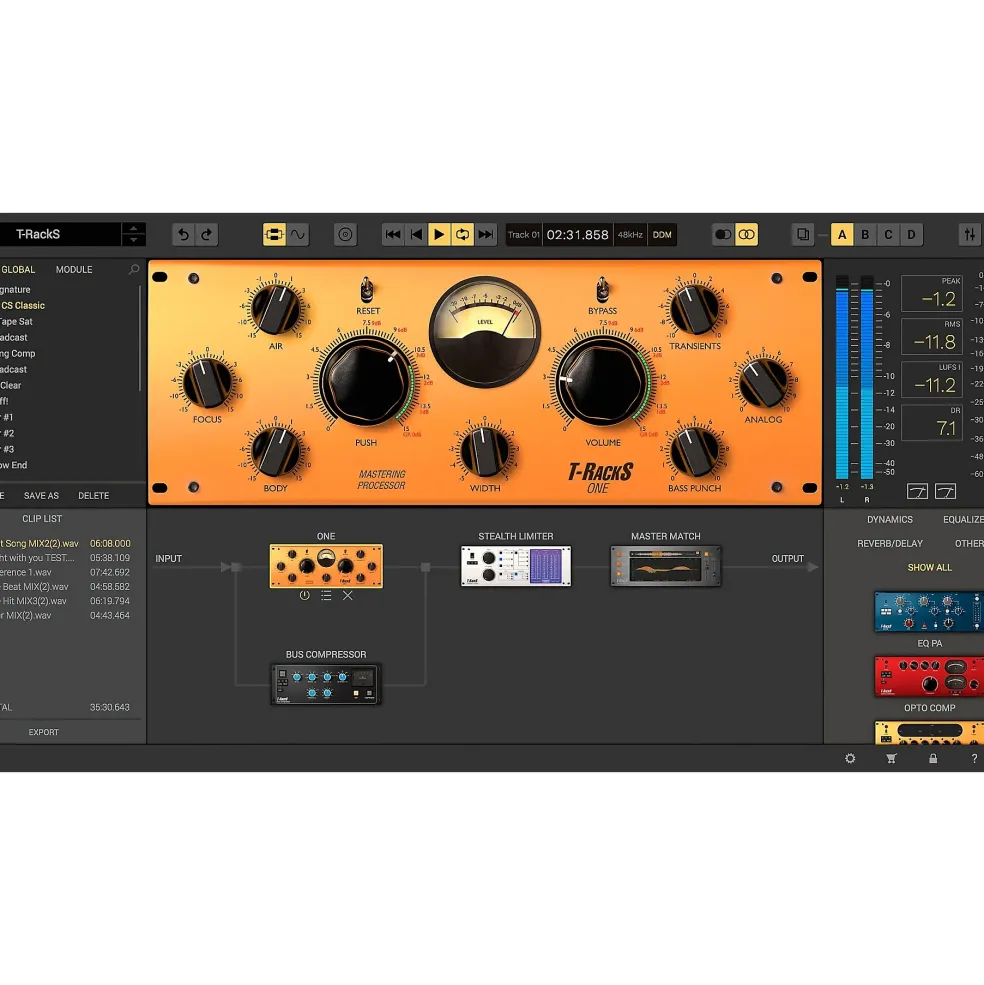
Task: Click the copy preset icon
Action: point(802,235)
